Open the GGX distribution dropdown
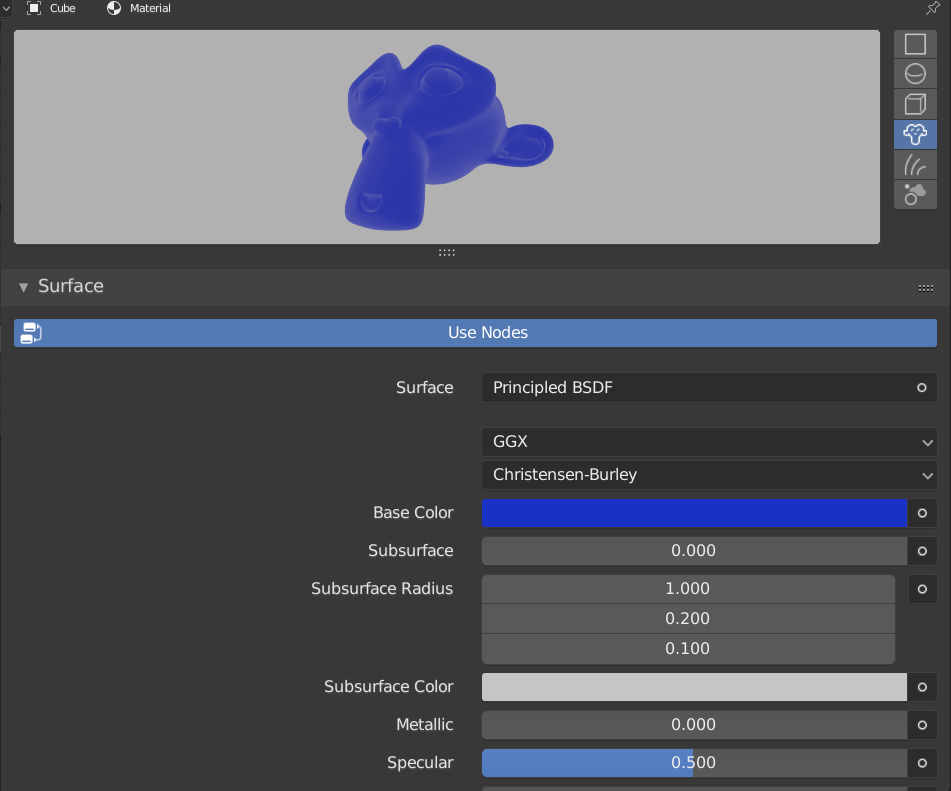Viewport: 951px width, 791px height. tap(709, 442)
